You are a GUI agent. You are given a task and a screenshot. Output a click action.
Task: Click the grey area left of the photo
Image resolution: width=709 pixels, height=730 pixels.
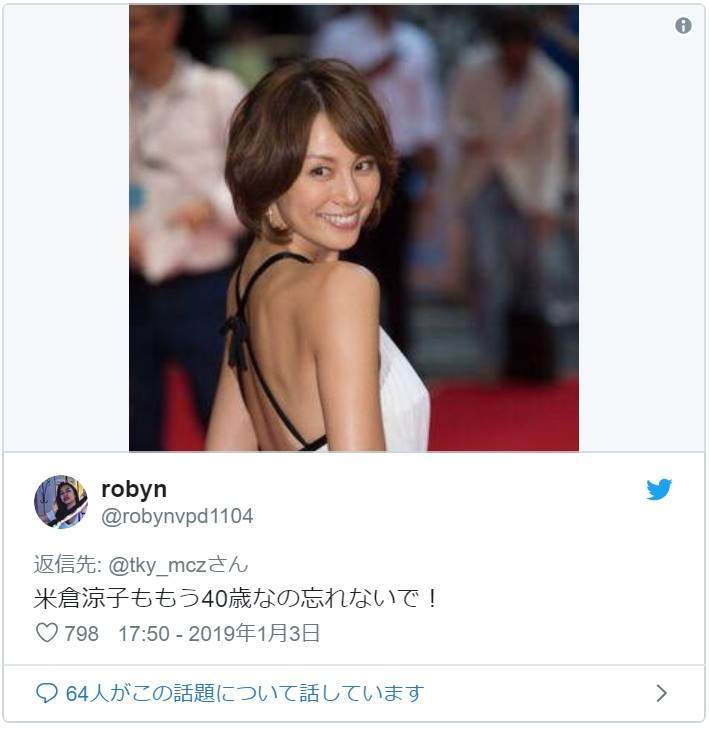pyautogui.click(x=66, y=228)
